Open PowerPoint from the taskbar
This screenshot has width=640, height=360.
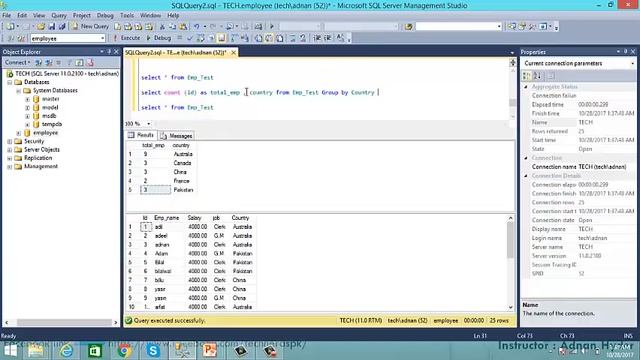point(210,351)
